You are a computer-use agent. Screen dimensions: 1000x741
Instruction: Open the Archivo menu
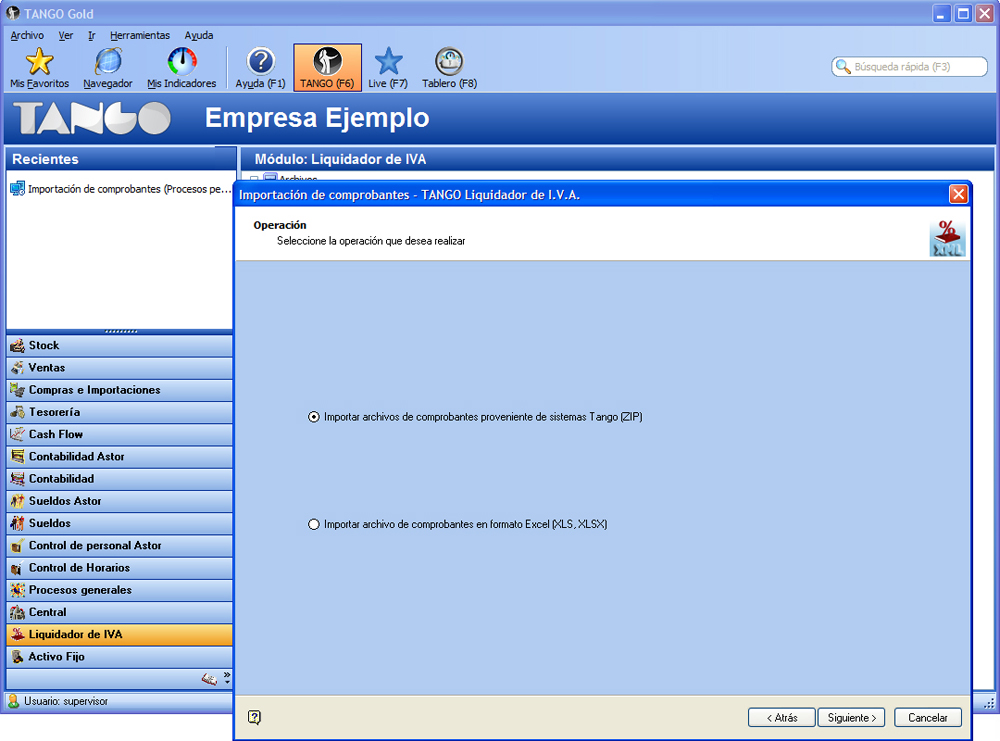[27, 36]
